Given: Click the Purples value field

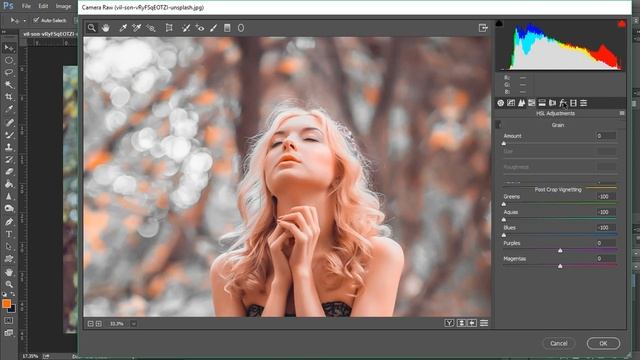Looking at the screenshot, I should pyautogui.click(x=606, y=243).
